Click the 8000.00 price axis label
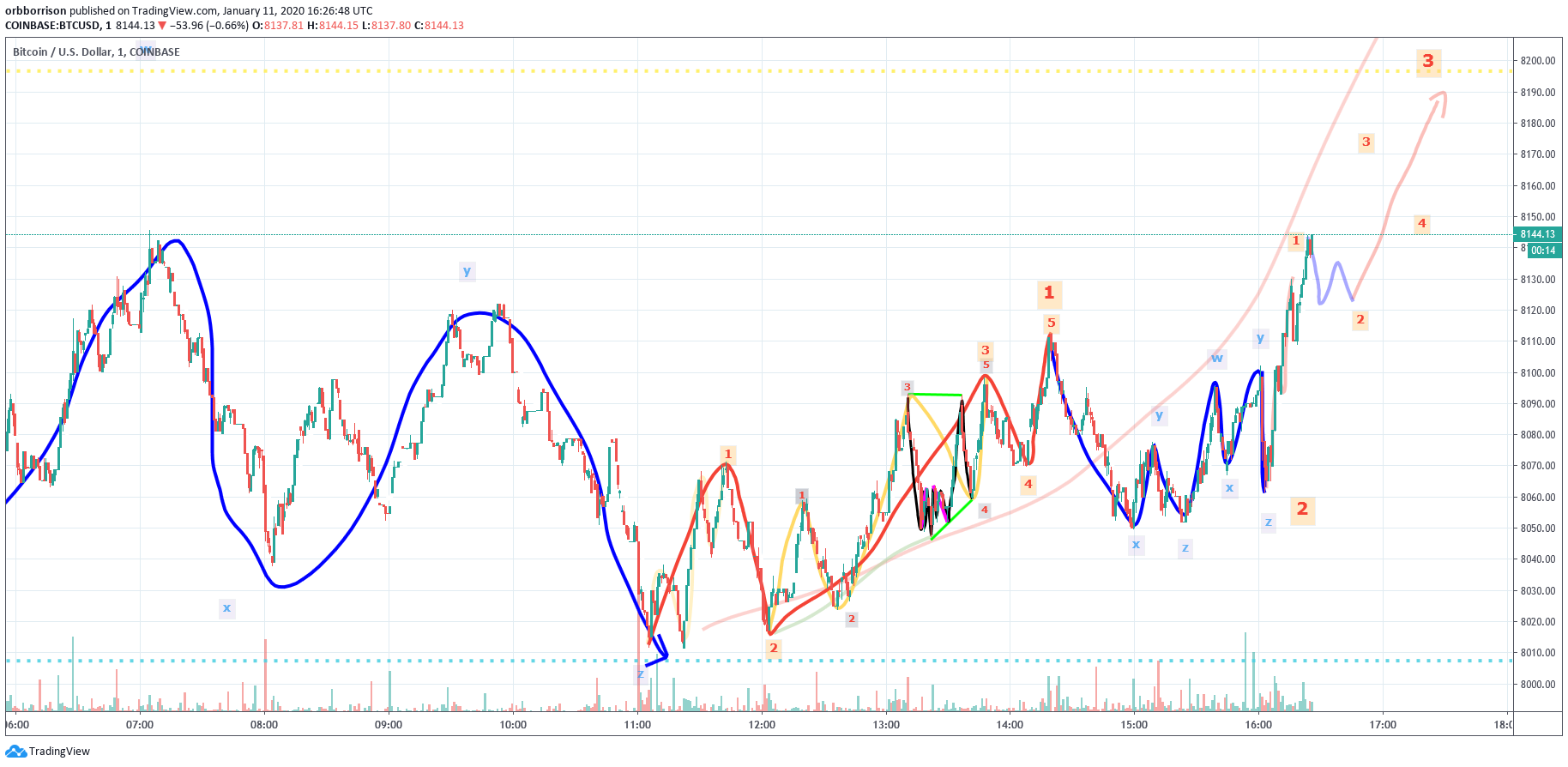 [1538, 685]
